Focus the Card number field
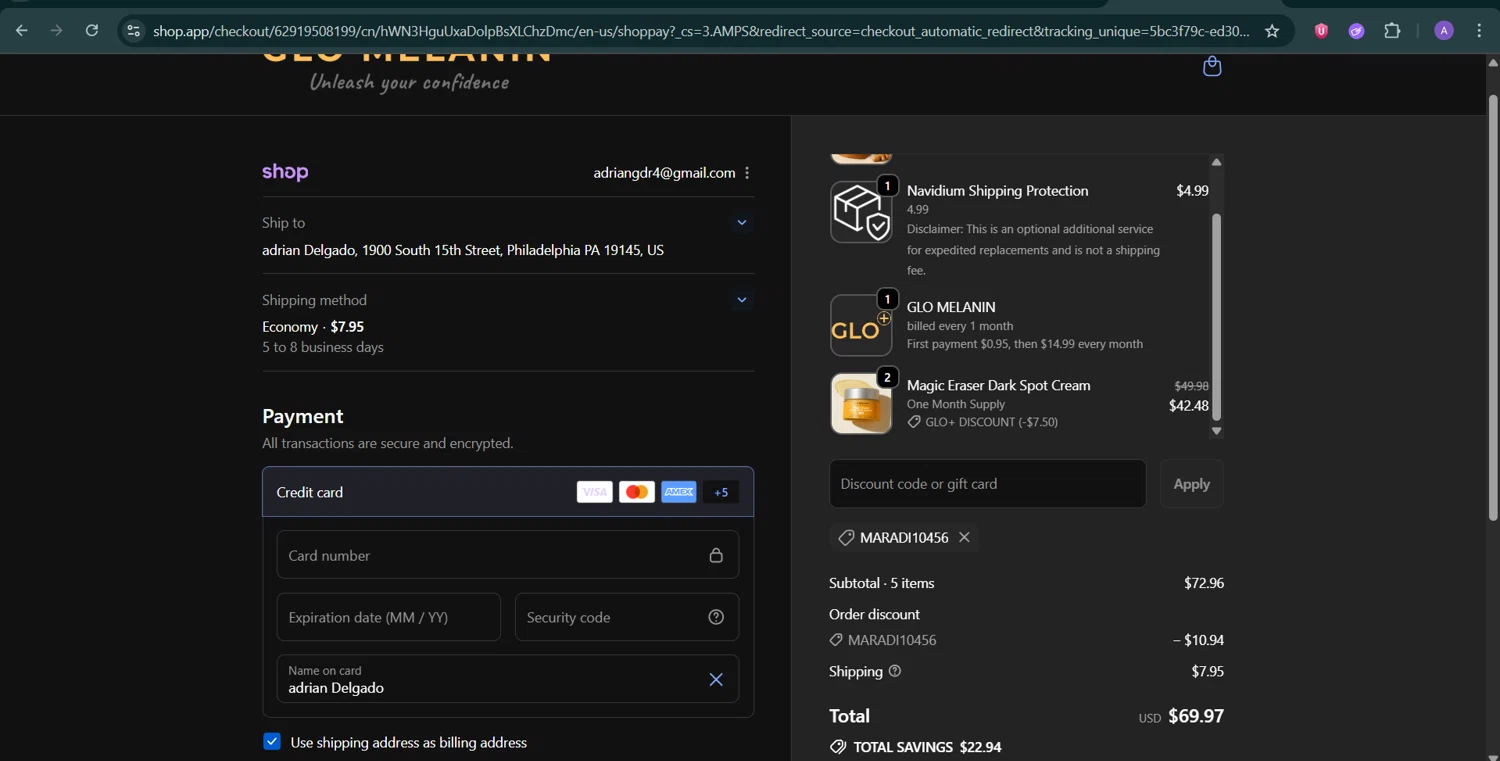This screenshot has height=761, width=1500. point(508,555)
